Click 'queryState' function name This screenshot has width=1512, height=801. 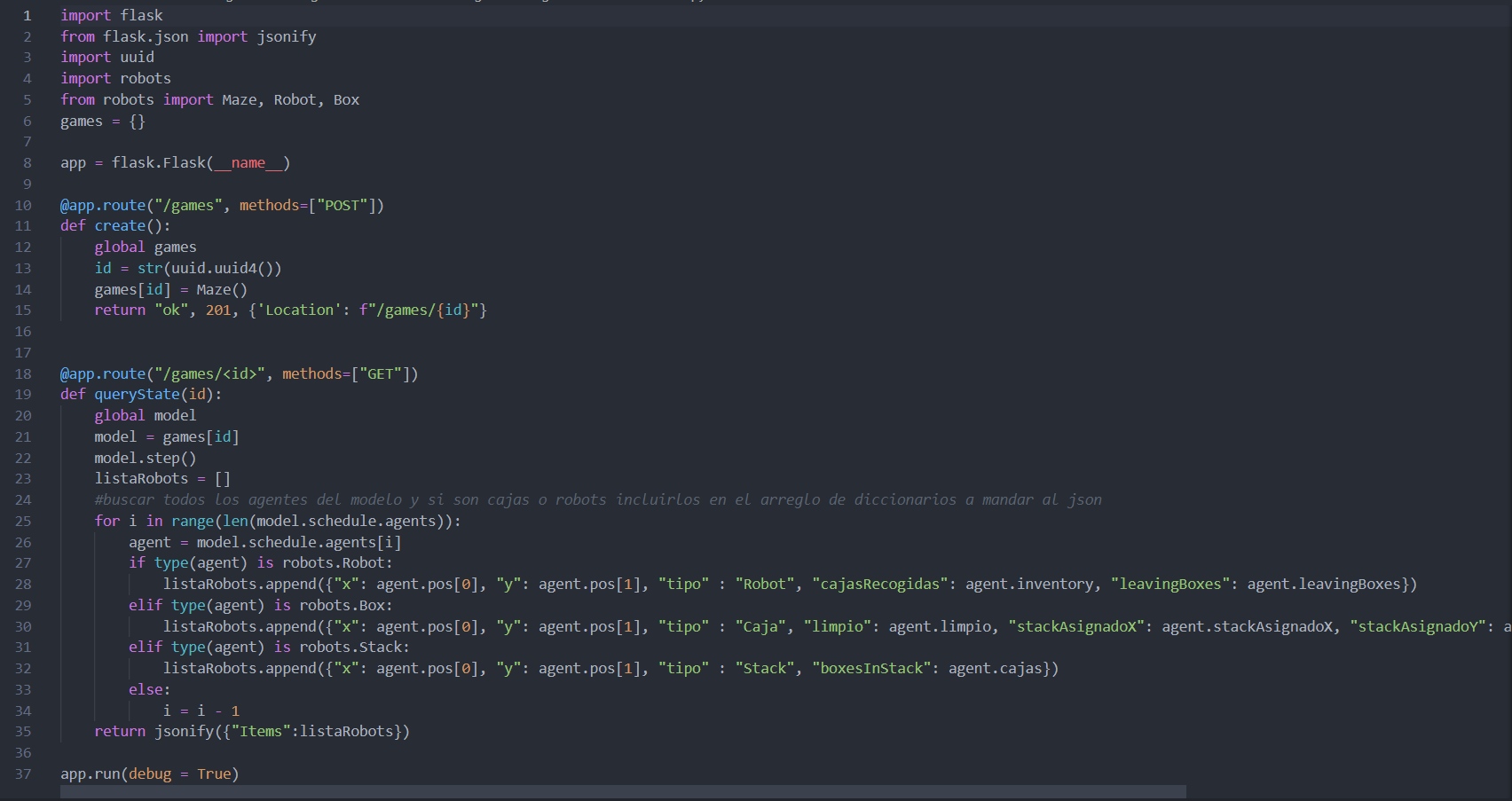coord(138,395)
